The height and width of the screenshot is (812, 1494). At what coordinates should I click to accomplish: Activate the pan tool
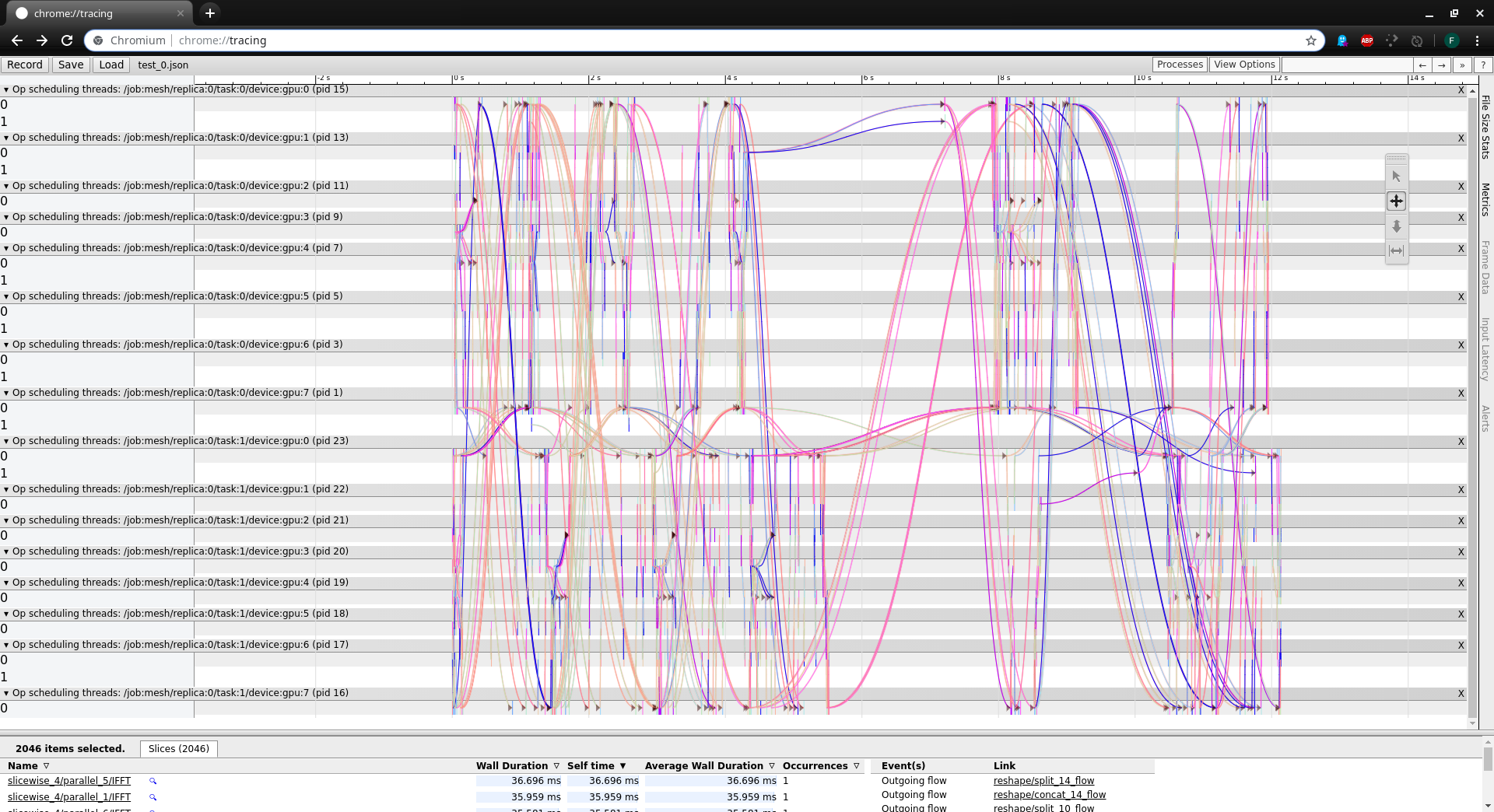pos(1397,201)
